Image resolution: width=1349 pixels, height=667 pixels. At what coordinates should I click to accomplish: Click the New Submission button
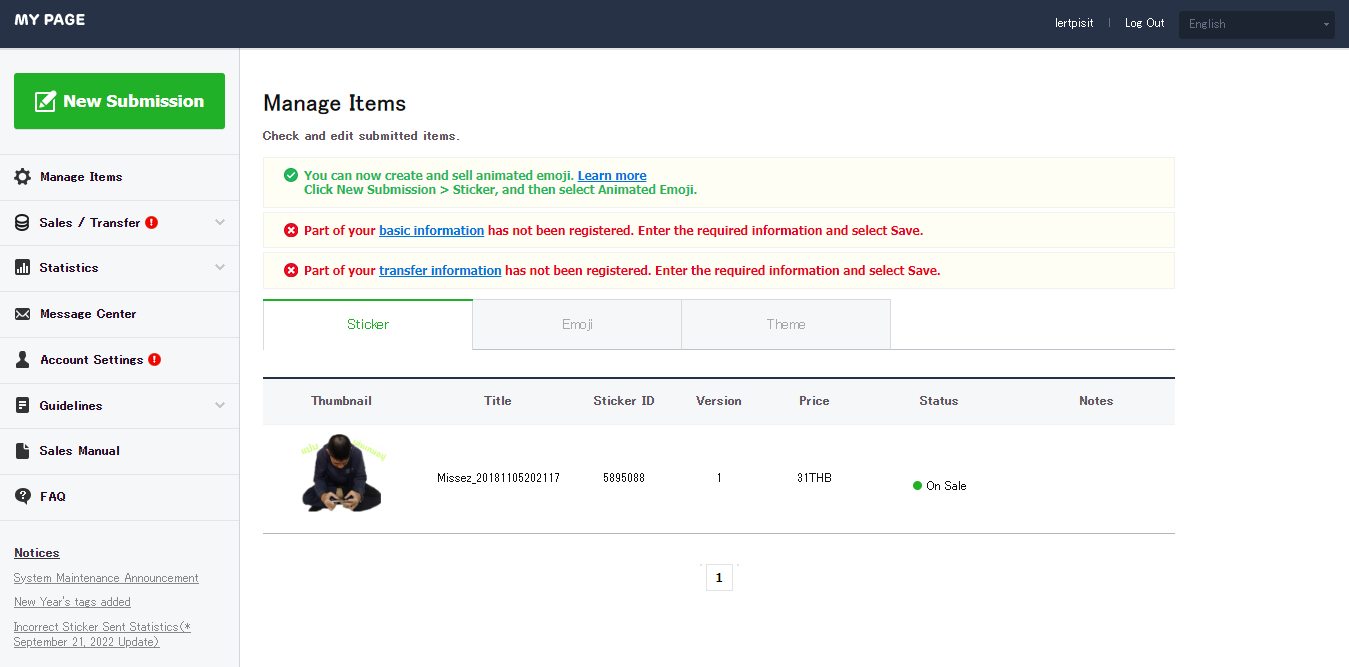(119, 101)
